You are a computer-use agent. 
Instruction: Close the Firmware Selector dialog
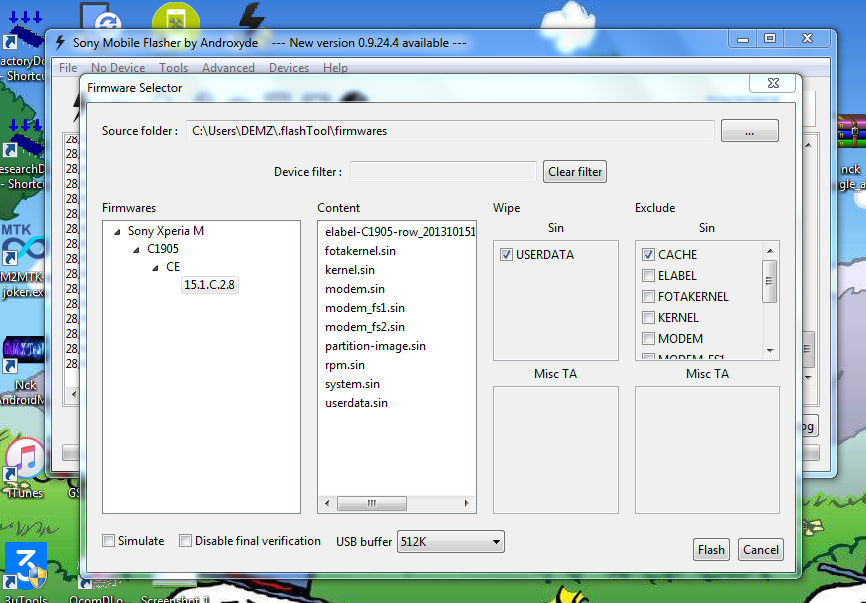(773, 83)
